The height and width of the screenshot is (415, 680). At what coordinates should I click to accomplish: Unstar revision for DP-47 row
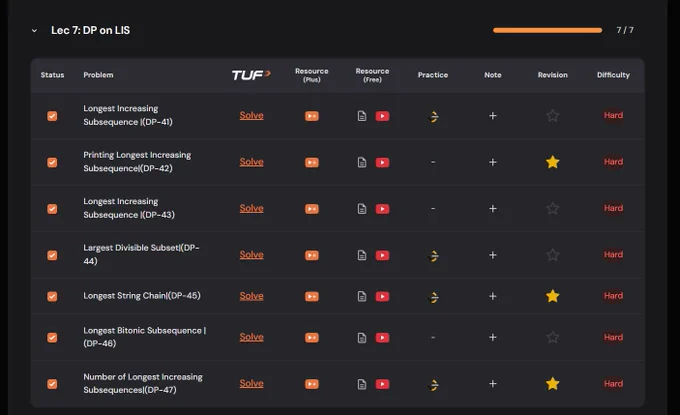pyautogui.click(x=552, y=384)
